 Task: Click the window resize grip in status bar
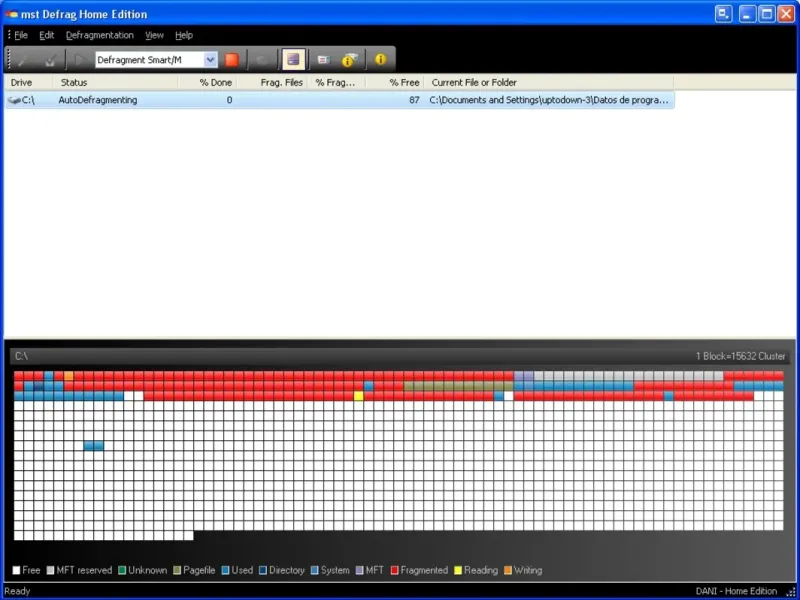click(791, 592)
